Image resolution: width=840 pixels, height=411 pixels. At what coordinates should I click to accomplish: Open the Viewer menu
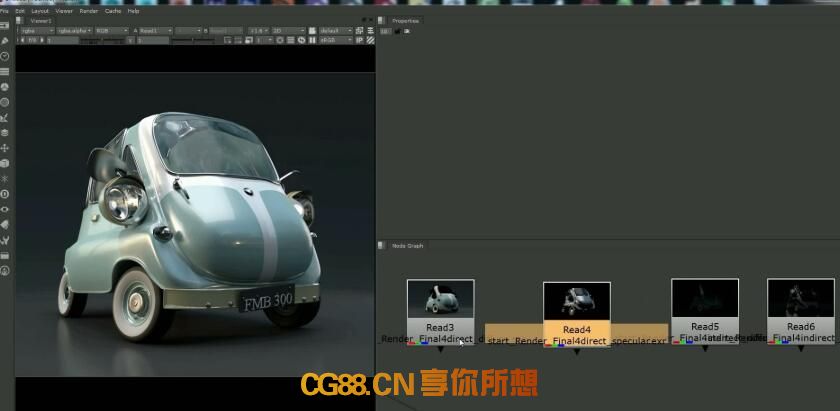click(x=64, y=11)
